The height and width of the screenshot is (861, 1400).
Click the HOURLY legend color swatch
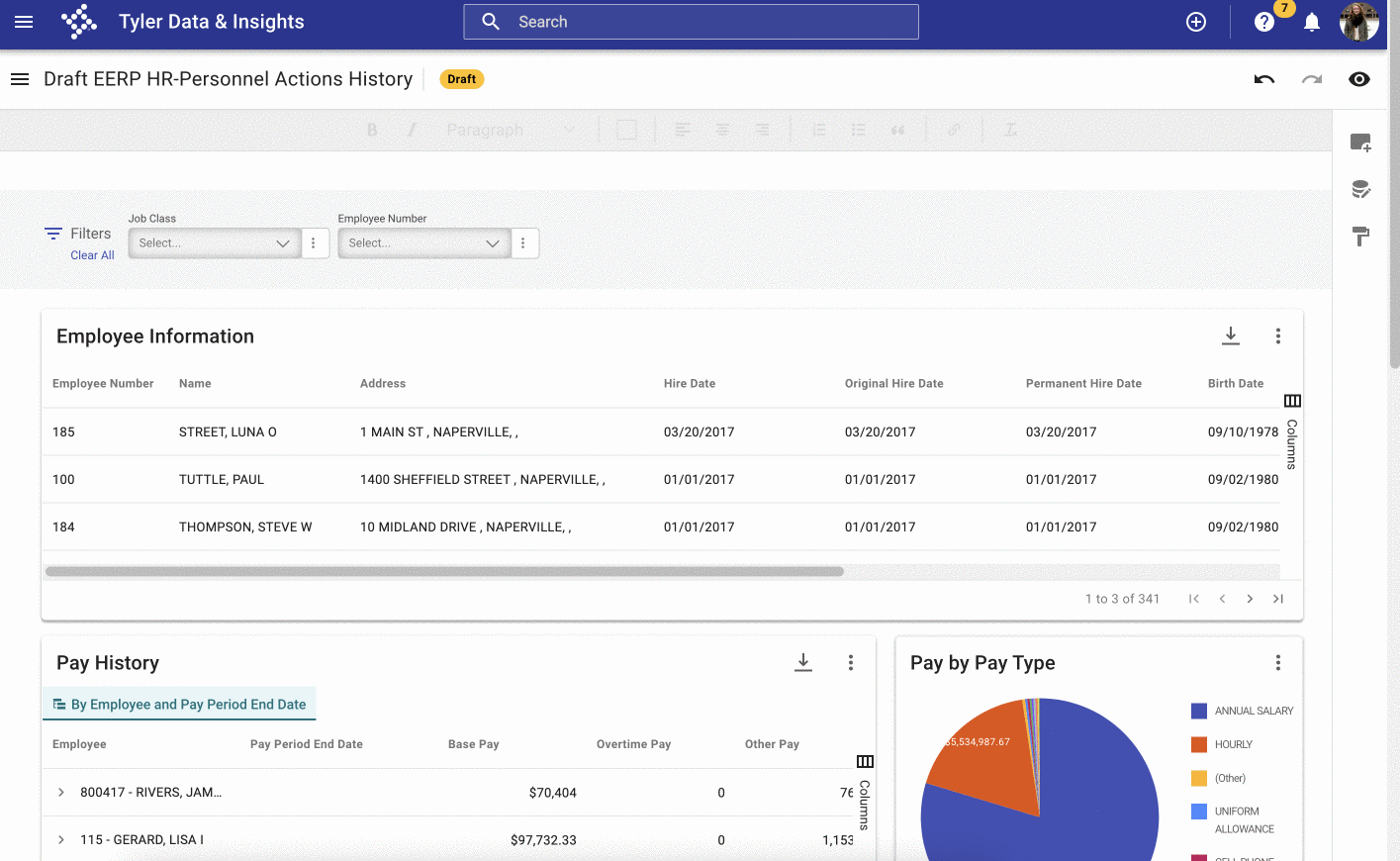point(1199,744)
